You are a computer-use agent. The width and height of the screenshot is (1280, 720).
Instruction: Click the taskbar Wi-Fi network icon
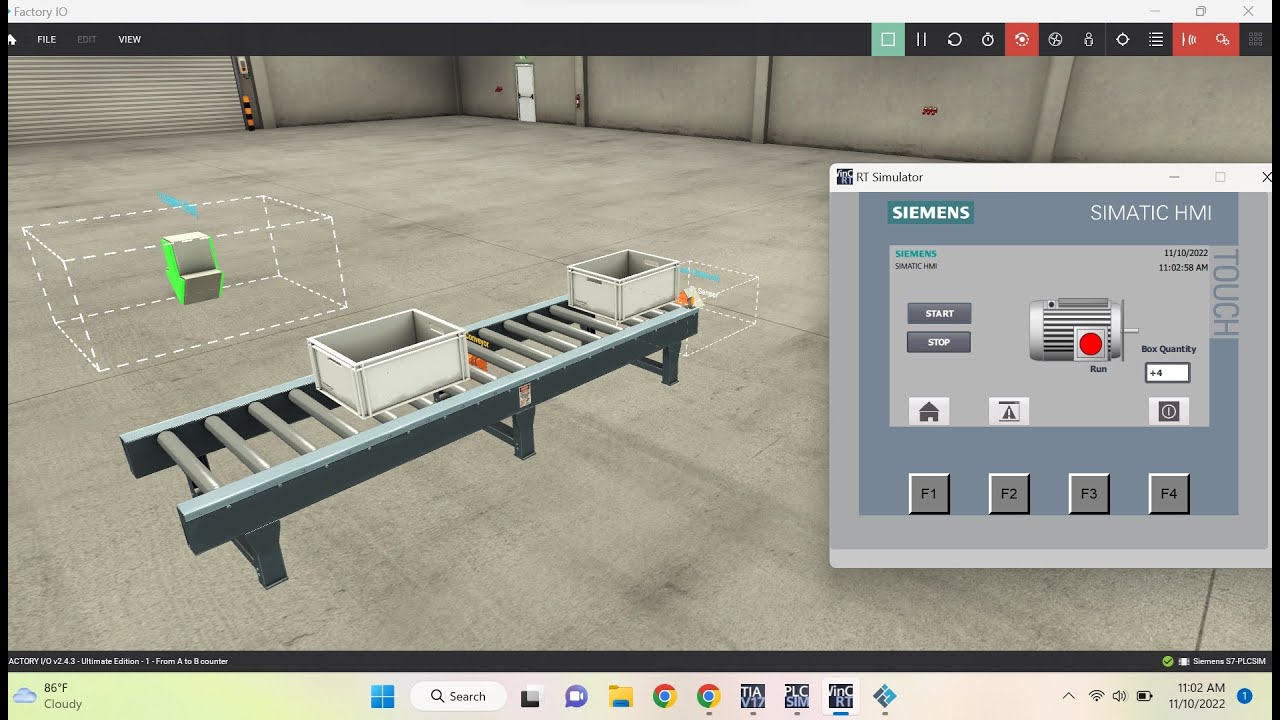[x=1096, y=696]
